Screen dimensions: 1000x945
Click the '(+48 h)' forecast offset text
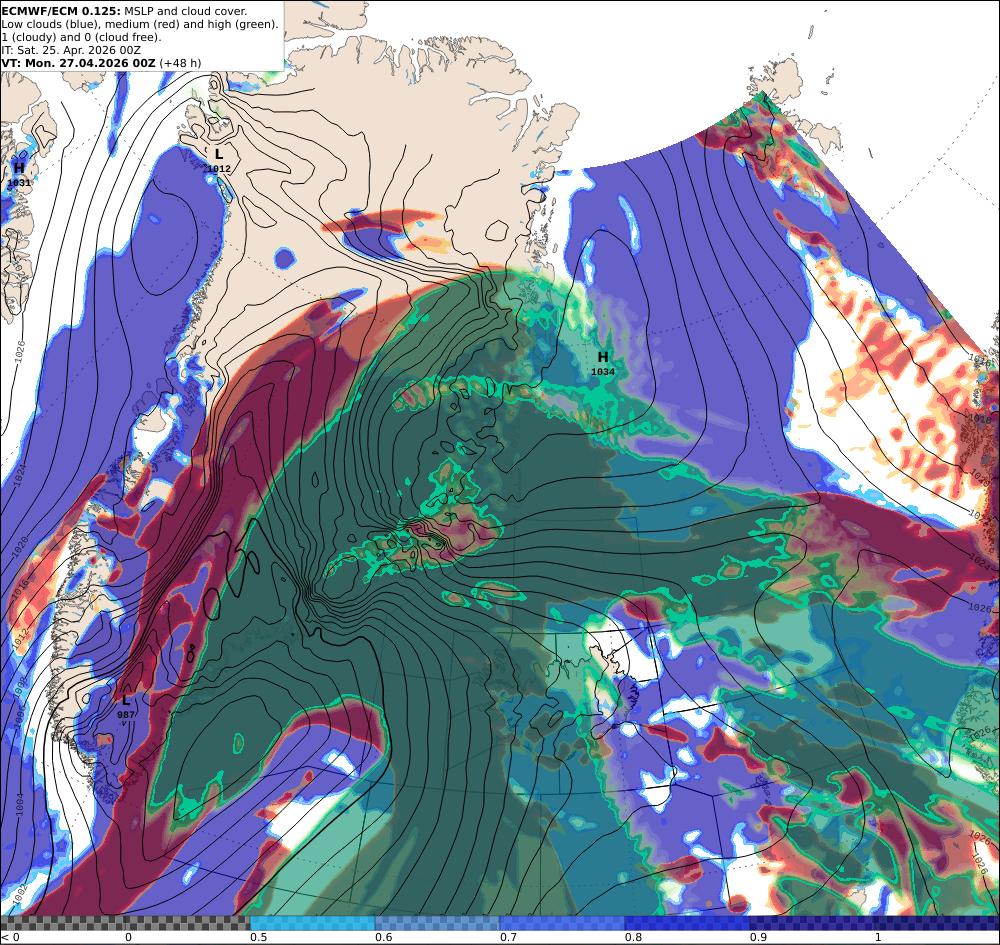point(180,63)
